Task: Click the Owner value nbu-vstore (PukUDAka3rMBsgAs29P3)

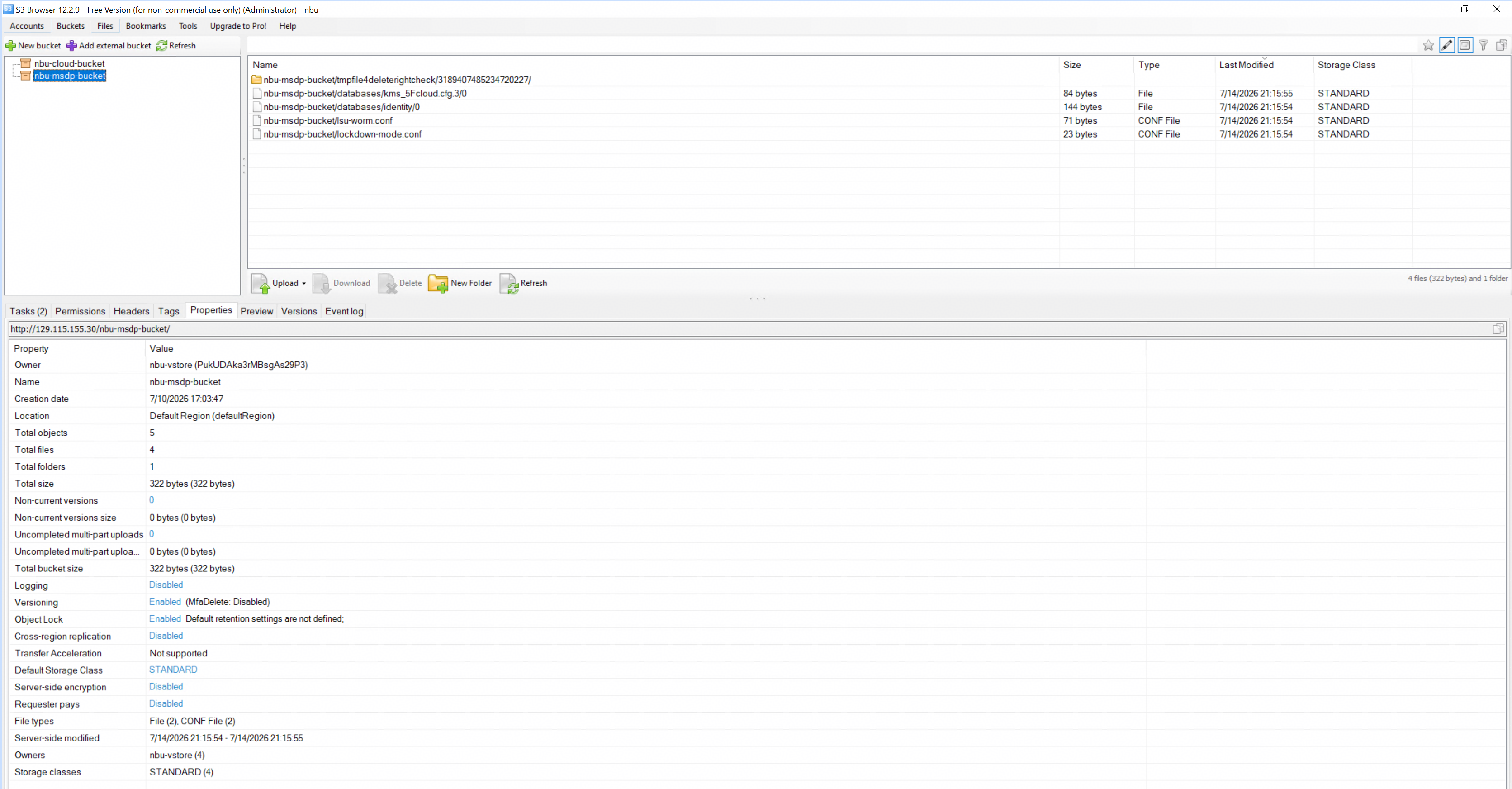Action: pyautogui.click(x=229, y=365)
